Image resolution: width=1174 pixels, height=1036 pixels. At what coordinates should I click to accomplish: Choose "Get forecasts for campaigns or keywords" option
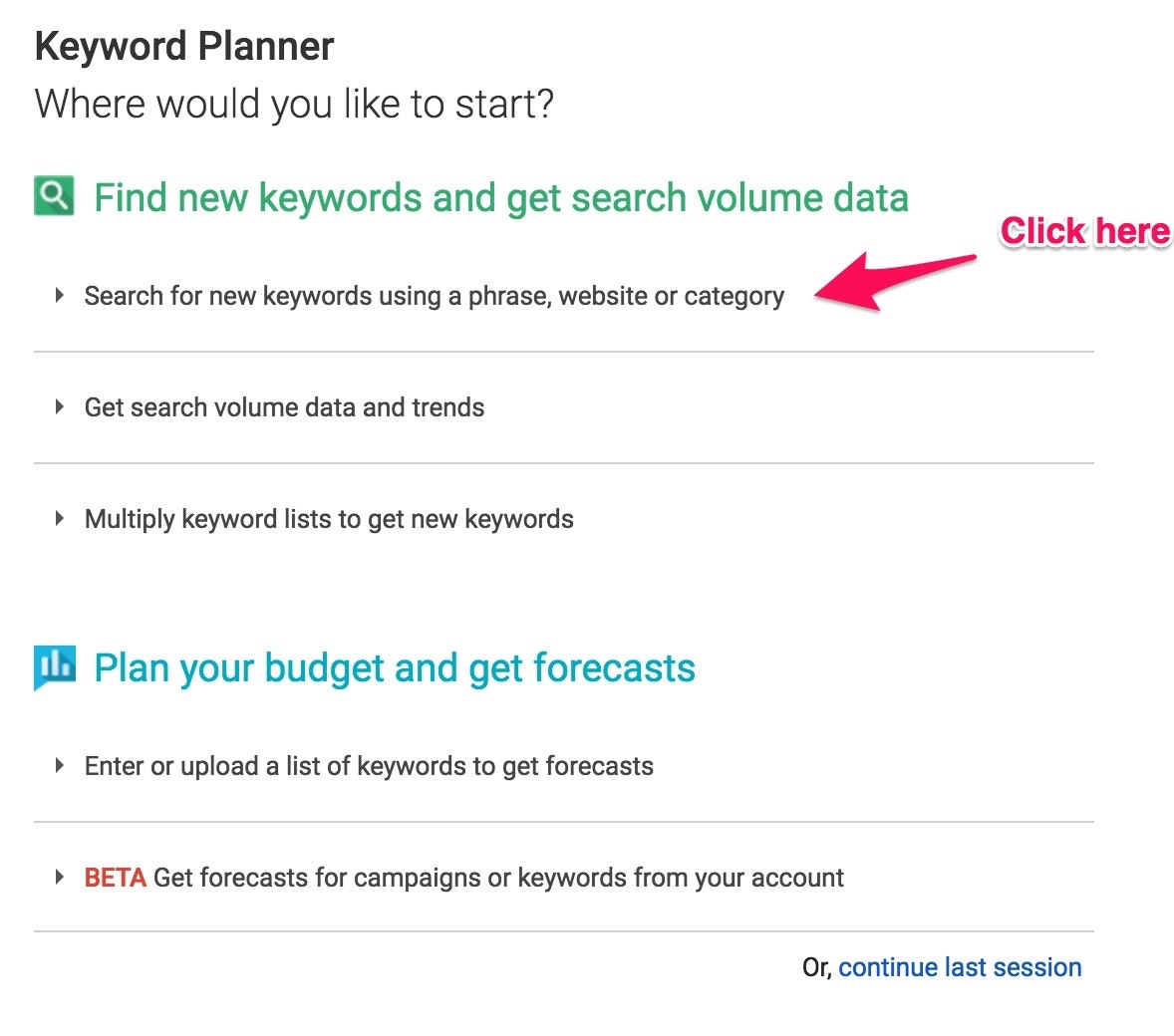pyautogui.click(x=498, y=878)
